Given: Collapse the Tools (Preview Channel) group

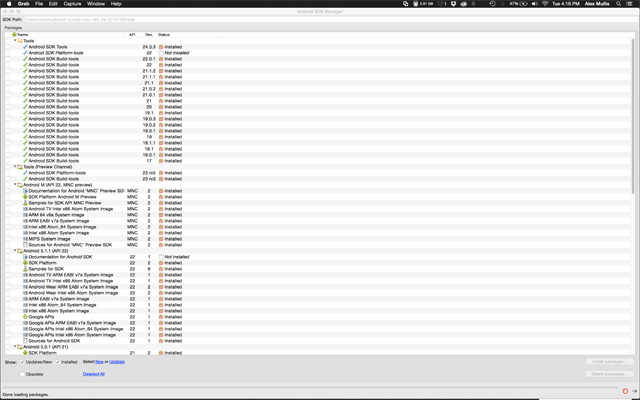Looking at the screenshot, I should pos(15,167).
